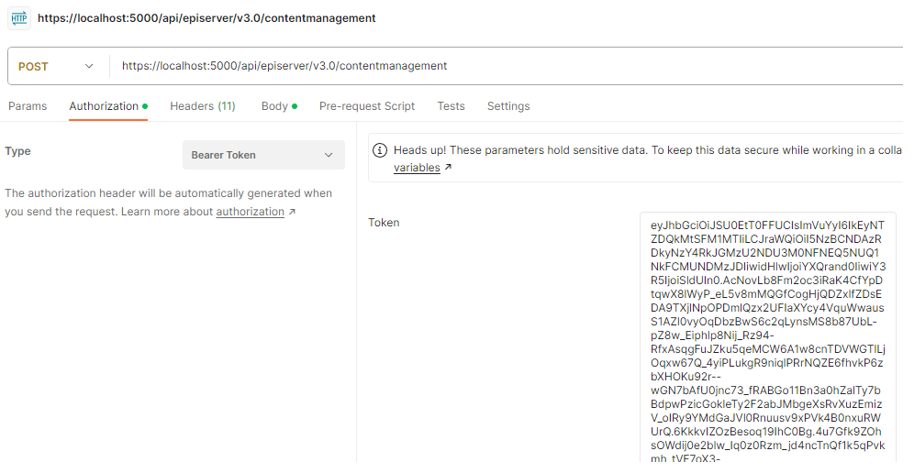Click external arrow icon beside authorization link
920x476 pixels.
(292, 212)
